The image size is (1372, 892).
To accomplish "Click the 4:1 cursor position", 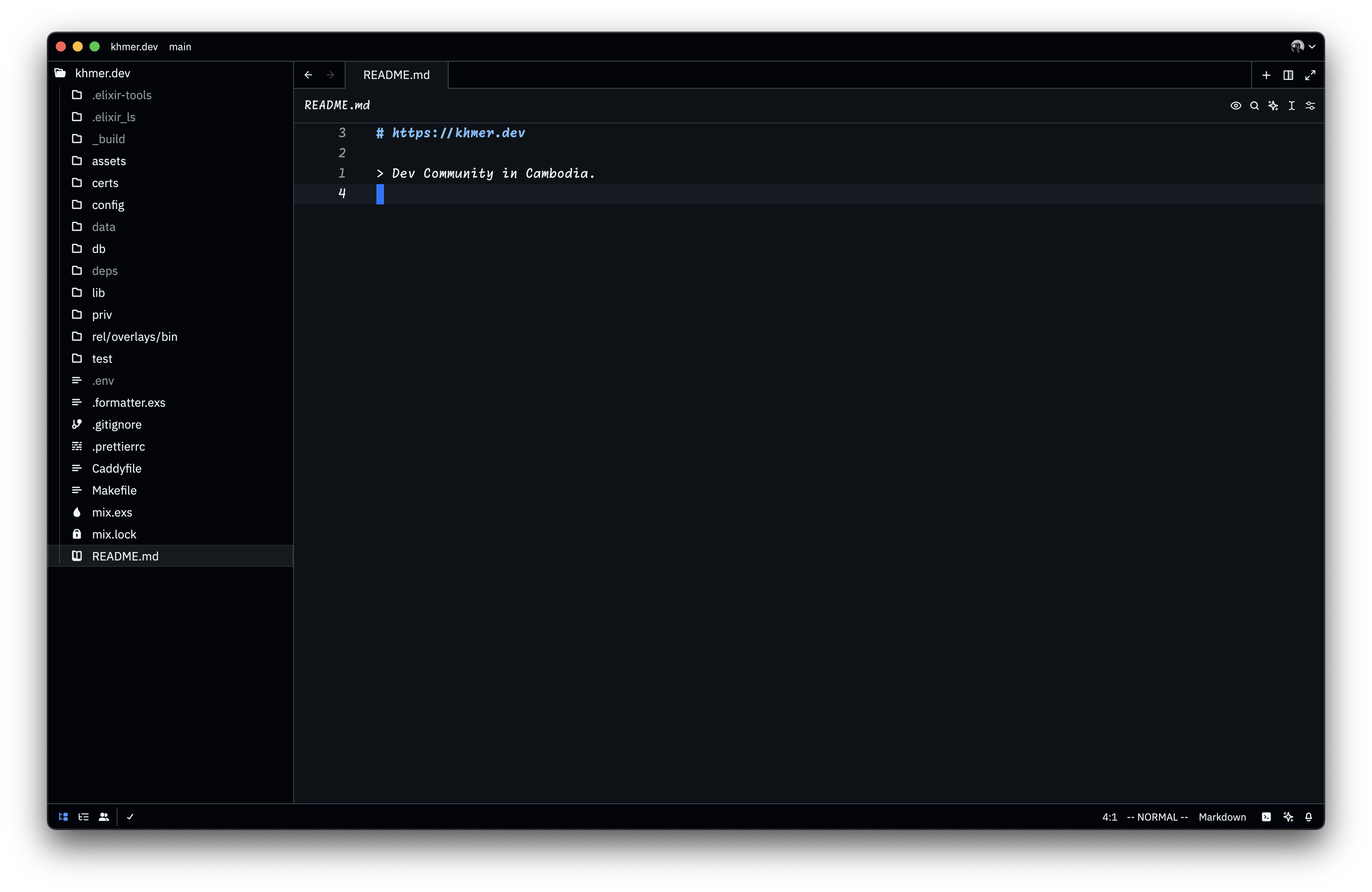I will 1109,816.
